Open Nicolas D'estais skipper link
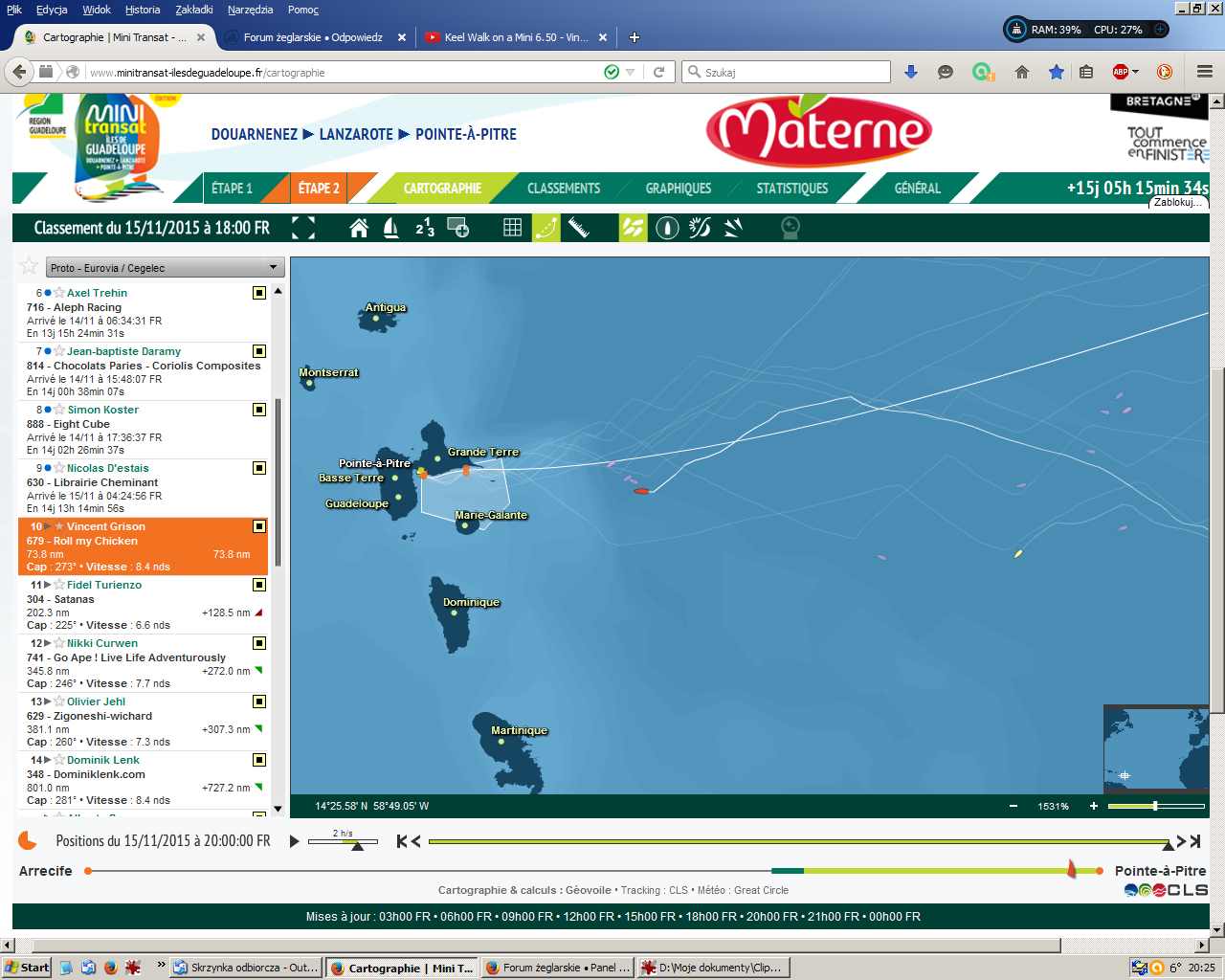Image resolution: width=1225 pixels, height=980 pixels. [108, 468]
